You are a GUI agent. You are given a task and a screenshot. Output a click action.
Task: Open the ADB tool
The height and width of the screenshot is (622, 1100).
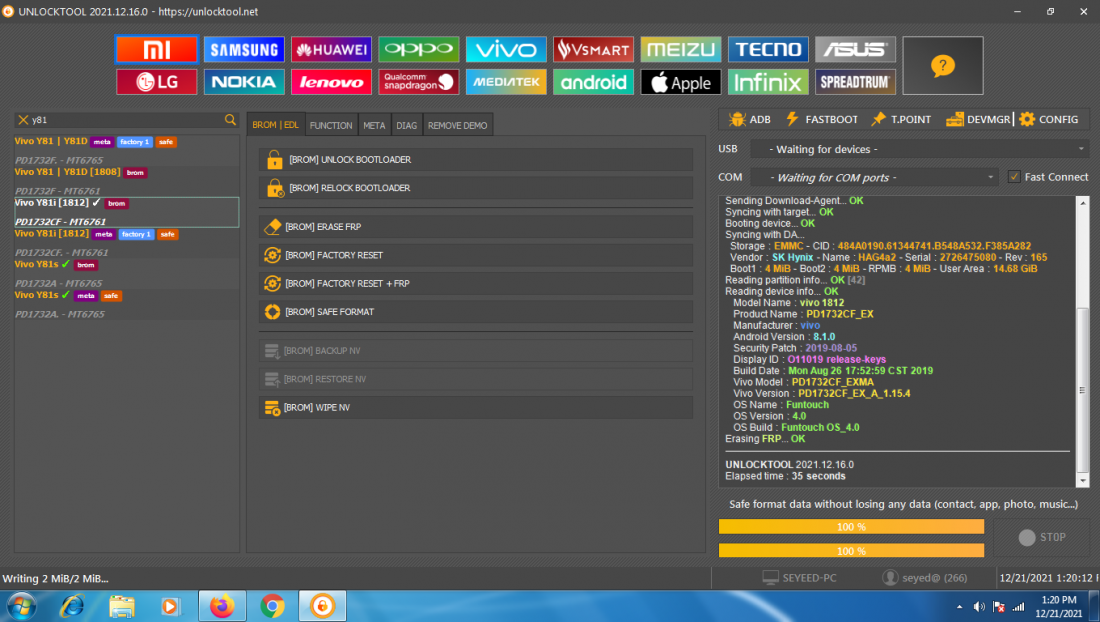click(749, 119)
